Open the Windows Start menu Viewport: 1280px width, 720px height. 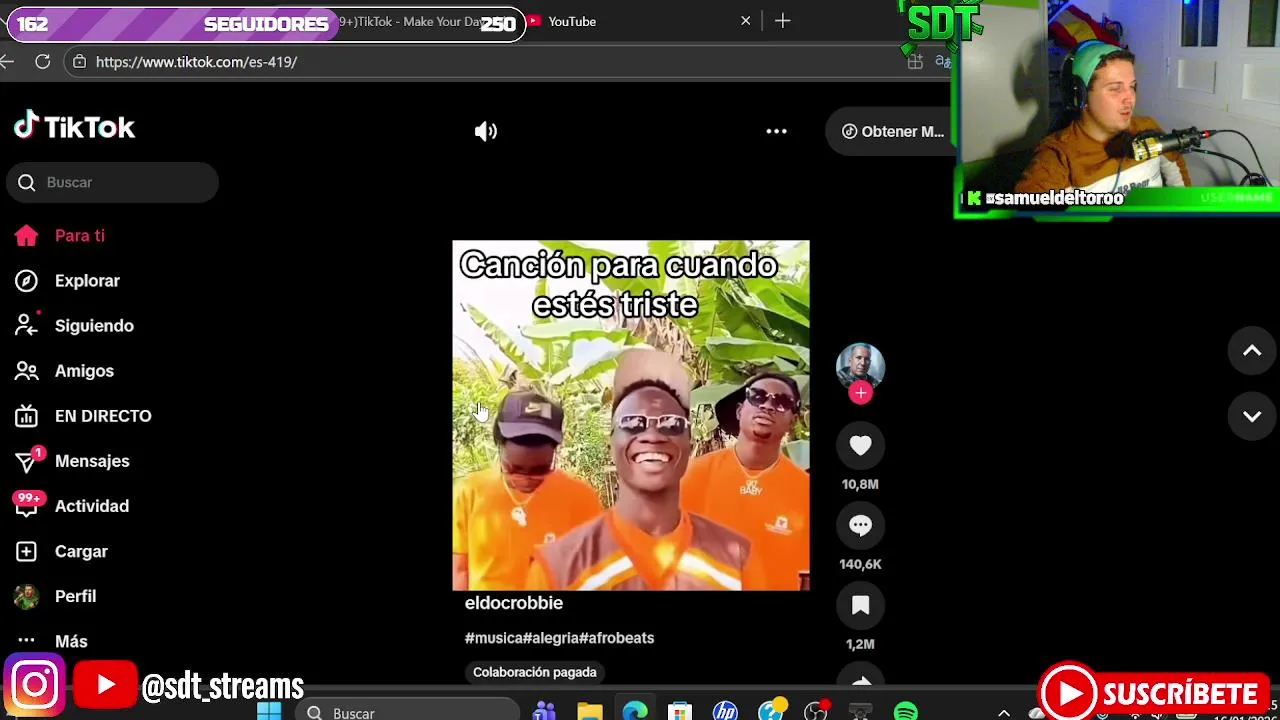click(269, 712)
